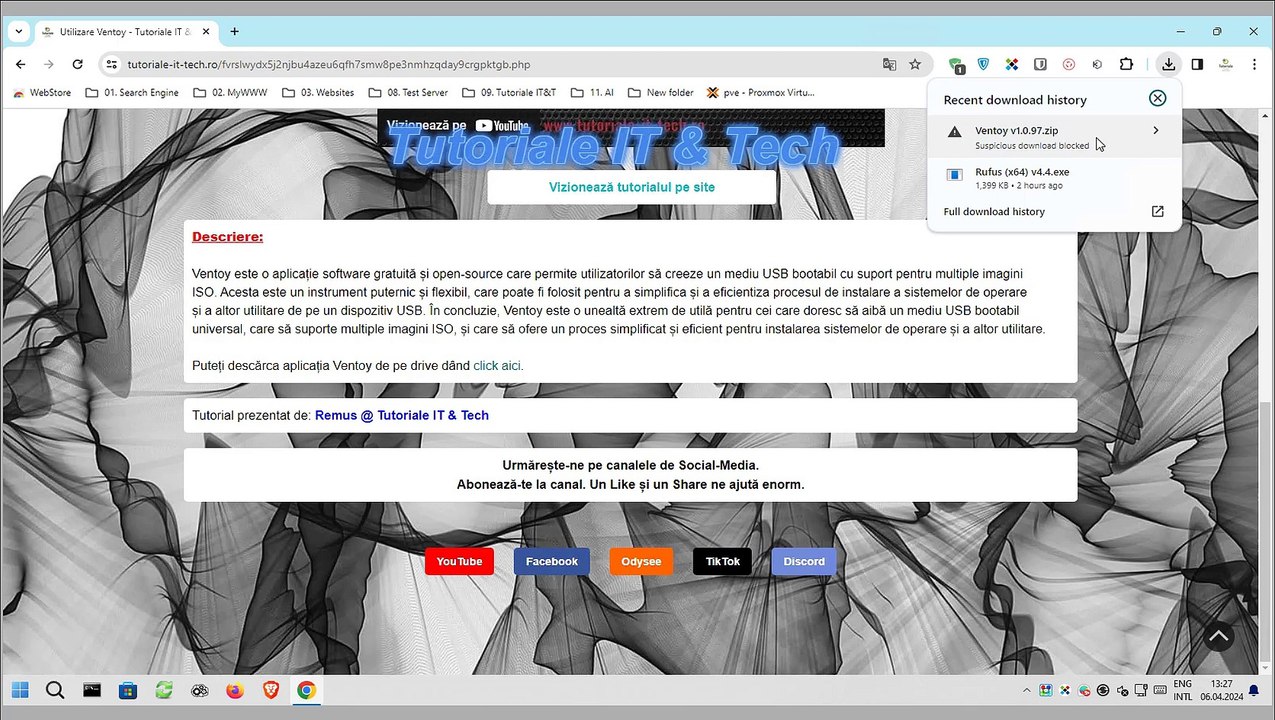Open the taskbar Search icon
The height and width of the screenshot is (720, 1275).
coord(55,690)
